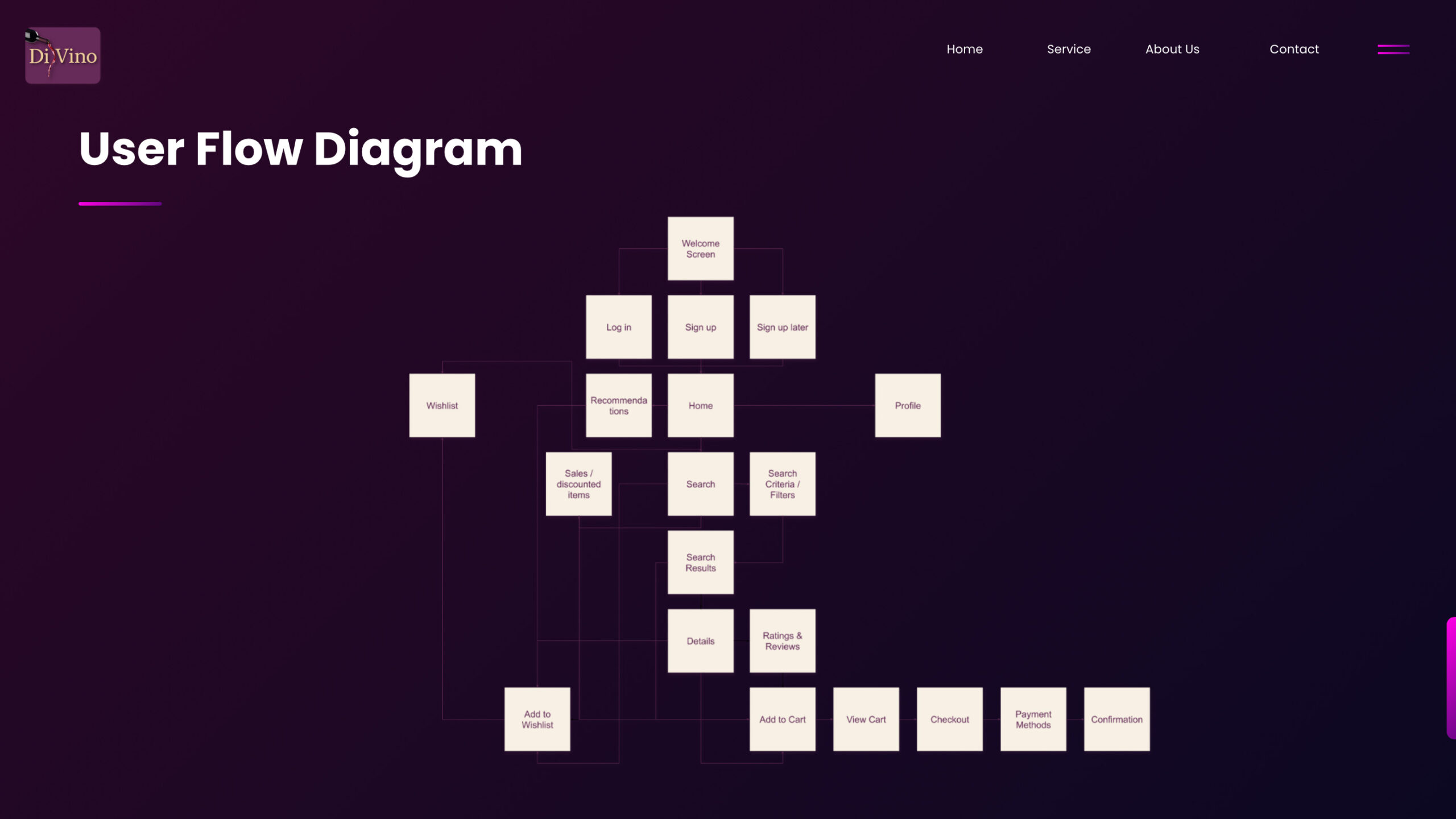Click the Add to Cart node

tap(782, 719)
